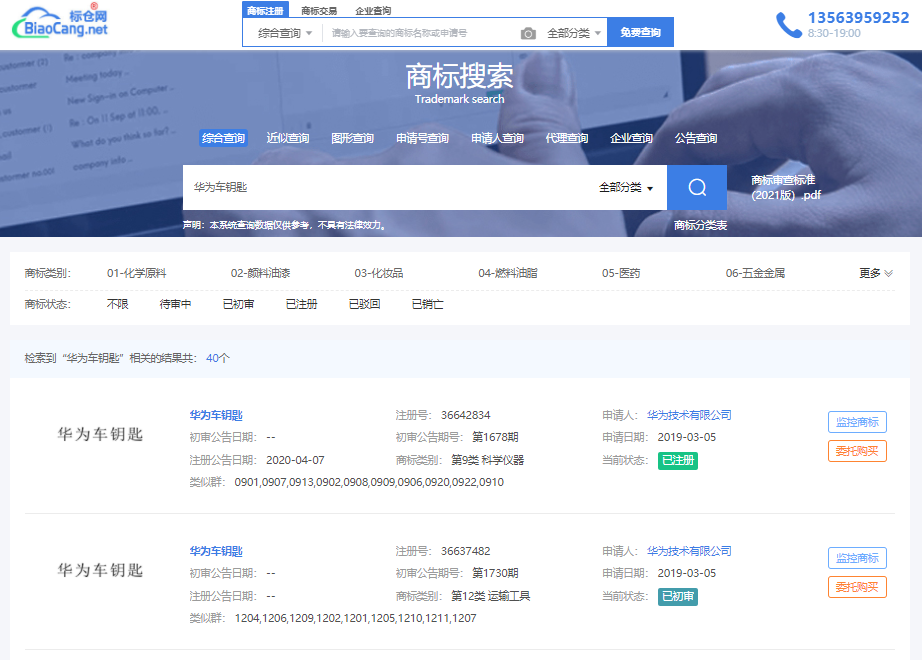Click the camera image-search icon
This screenshot has height=660, width=922.
coord(528,34)
